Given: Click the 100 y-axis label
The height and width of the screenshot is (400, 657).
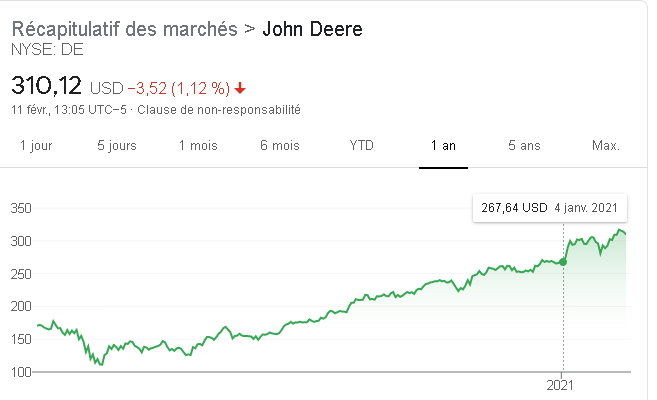Looking at the screenshot, I should (23, 372).
